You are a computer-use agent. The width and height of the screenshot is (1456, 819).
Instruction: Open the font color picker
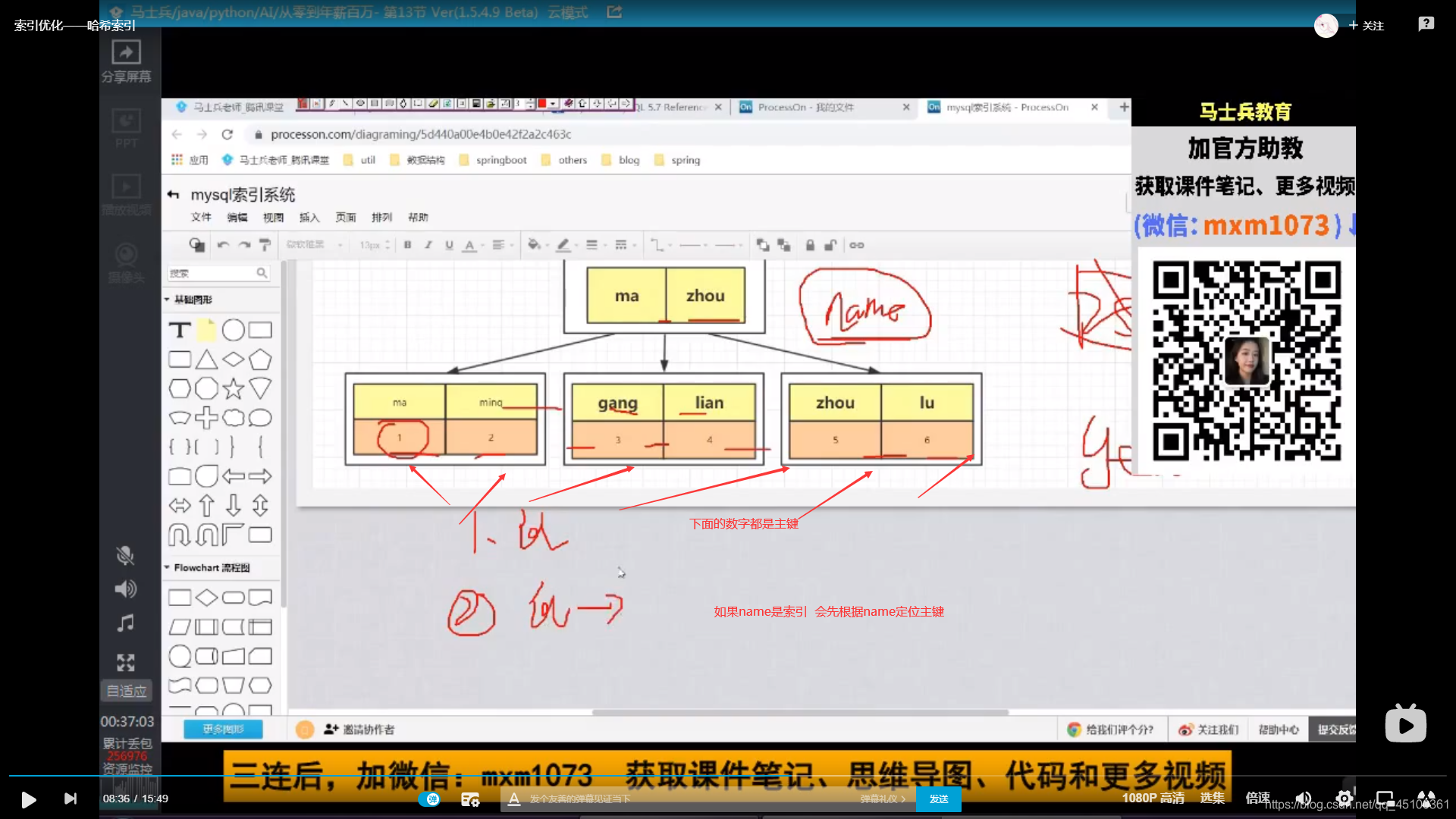473,245
